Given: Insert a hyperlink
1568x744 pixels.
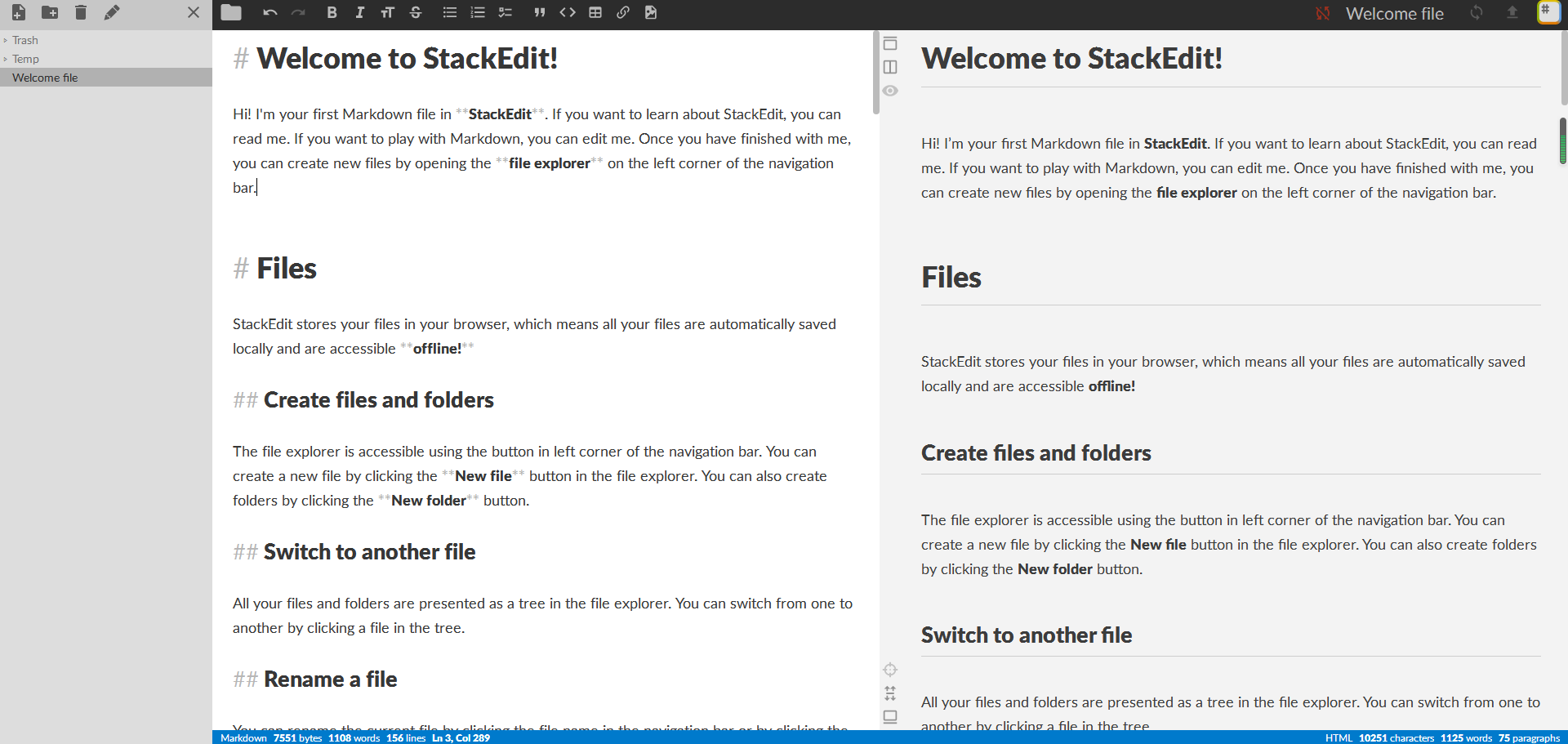Looking at the screenshot, I should point(623,12).
